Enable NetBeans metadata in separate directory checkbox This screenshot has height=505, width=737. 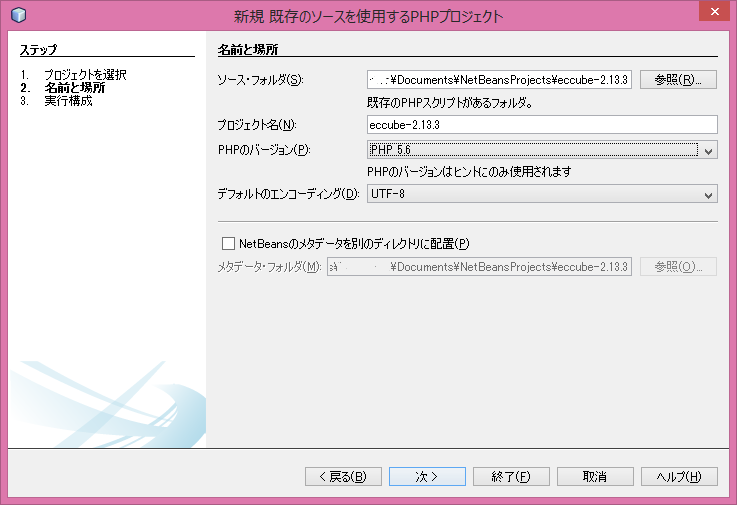coord(228,244)
